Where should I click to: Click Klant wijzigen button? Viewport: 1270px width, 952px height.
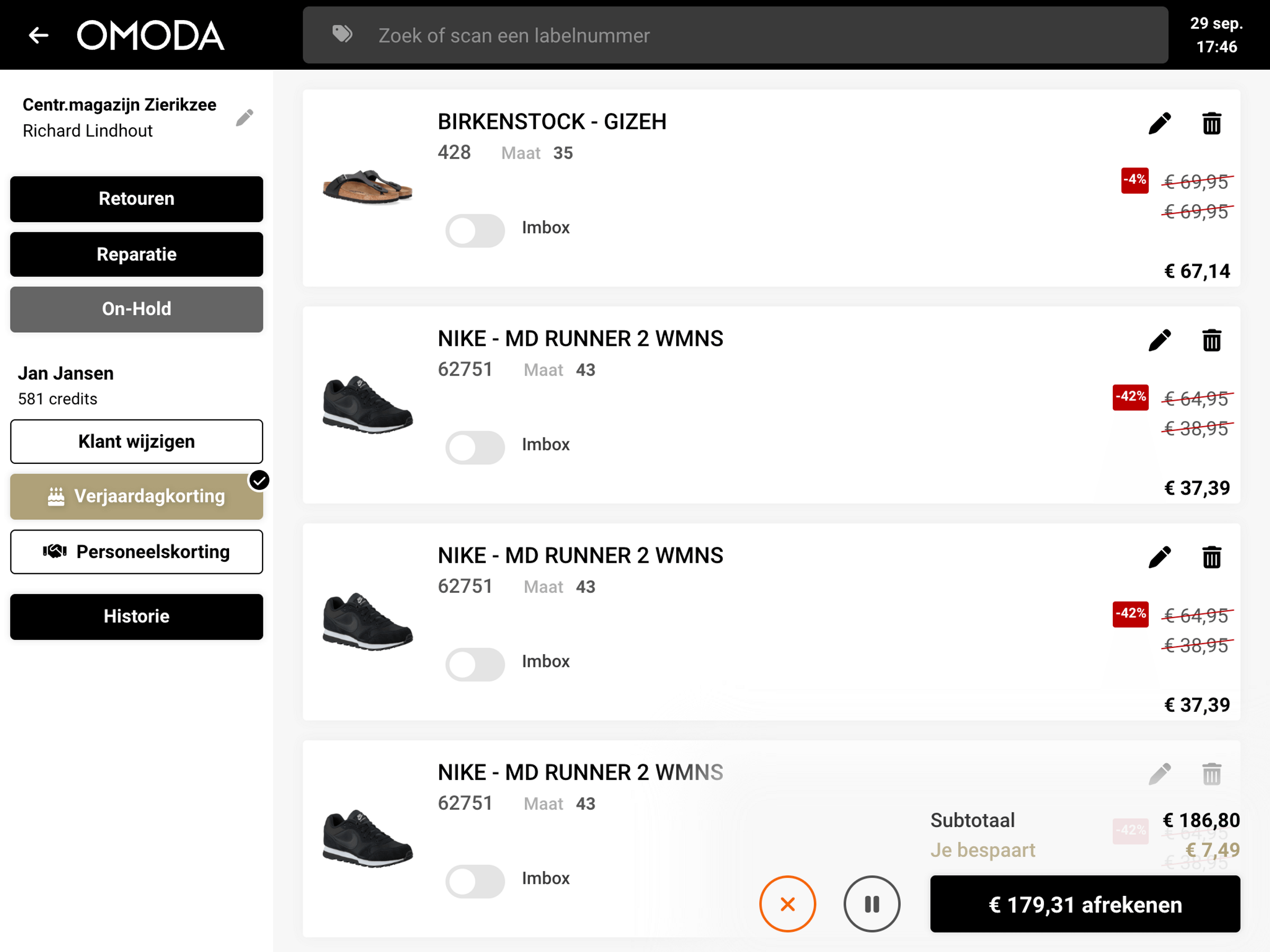click(137, 441)
